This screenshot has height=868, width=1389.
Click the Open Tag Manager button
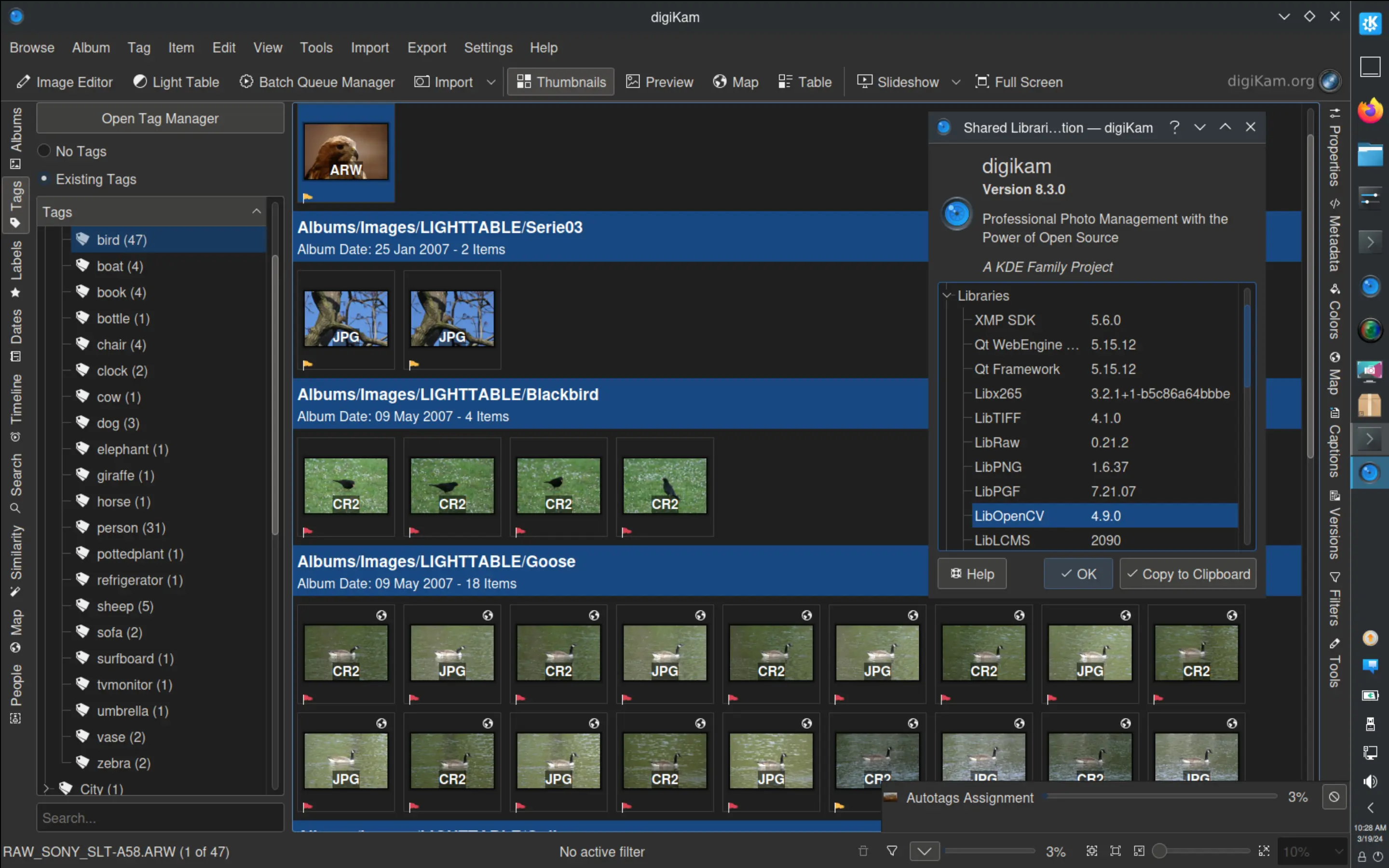160,118
